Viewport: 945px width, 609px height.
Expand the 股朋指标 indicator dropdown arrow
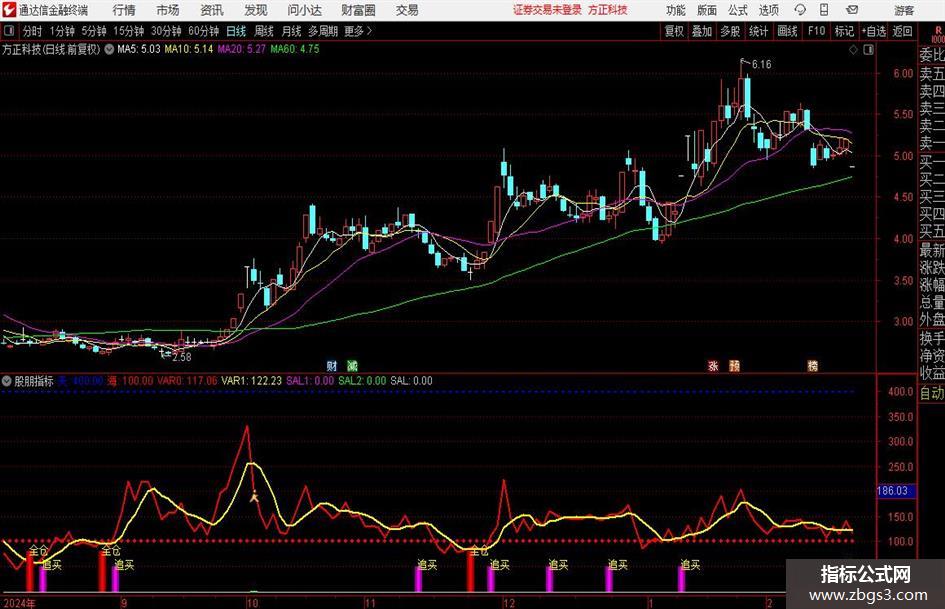[7, 381]
